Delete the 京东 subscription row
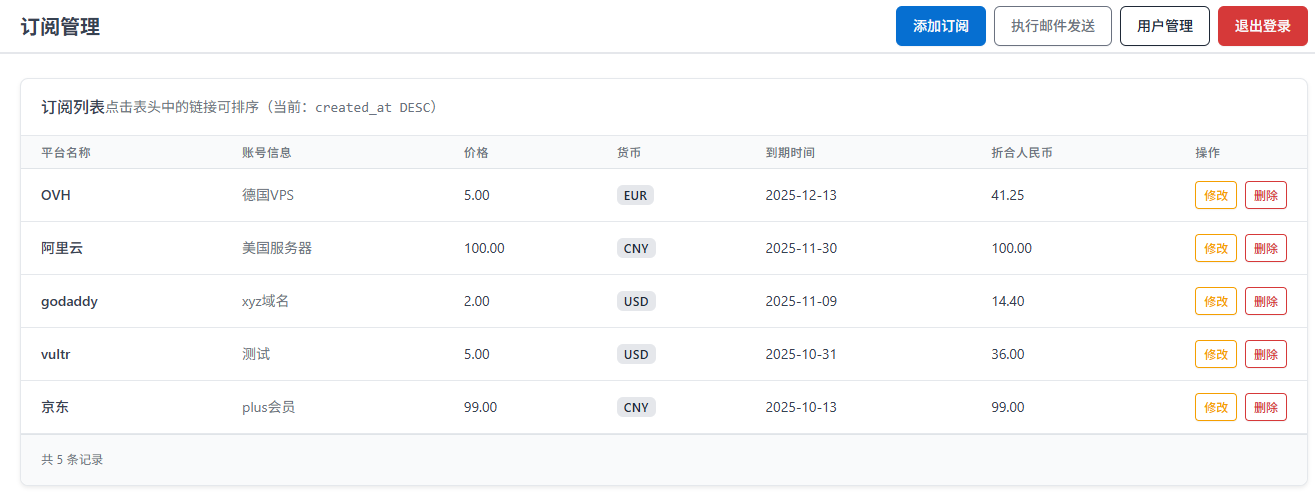Viewport: 1315px width, 498px height. [1265, 407]
